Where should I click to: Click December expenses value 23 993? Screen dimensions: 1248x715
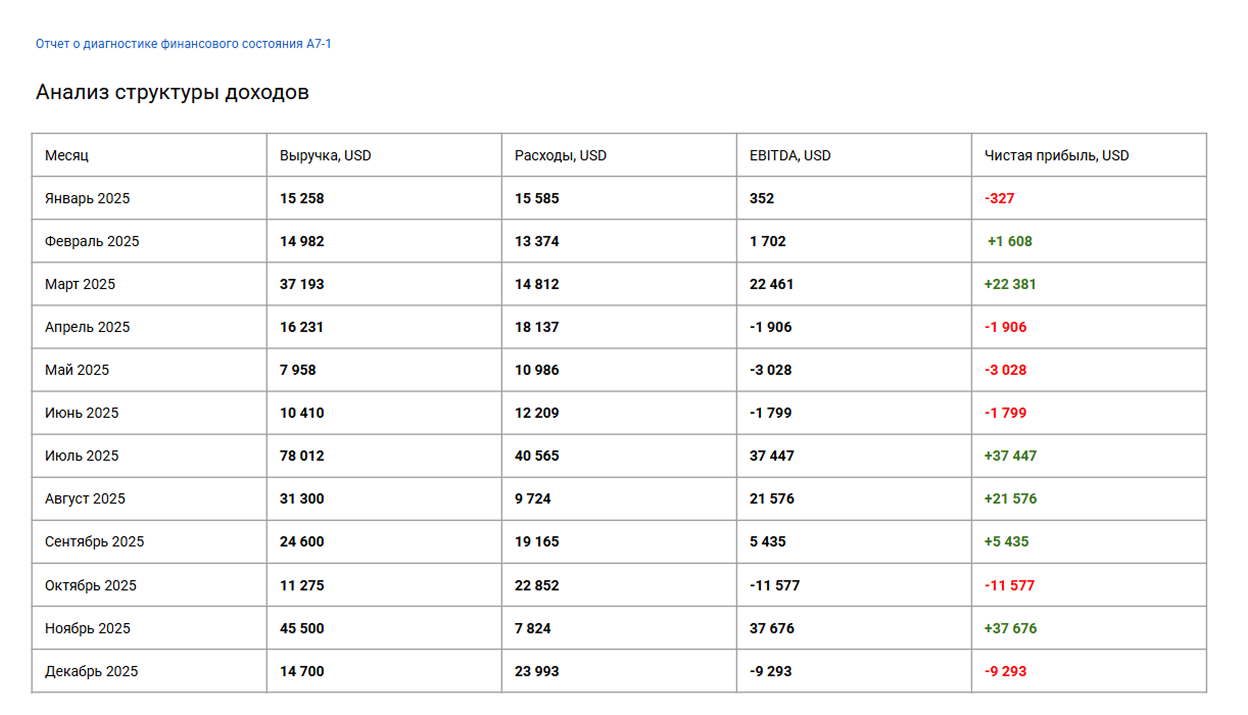(537, 671)
